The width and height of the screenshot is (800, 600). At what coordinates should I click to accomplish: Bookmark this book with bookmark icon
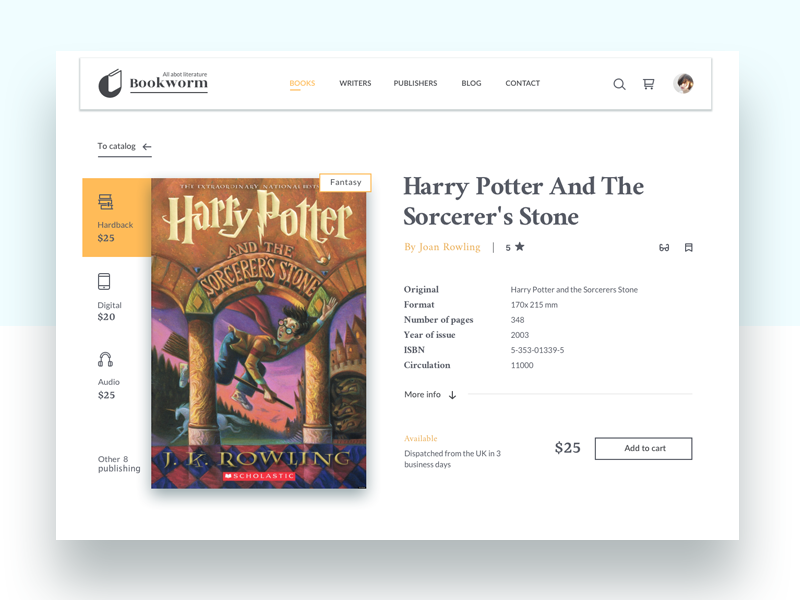(689, 247)
